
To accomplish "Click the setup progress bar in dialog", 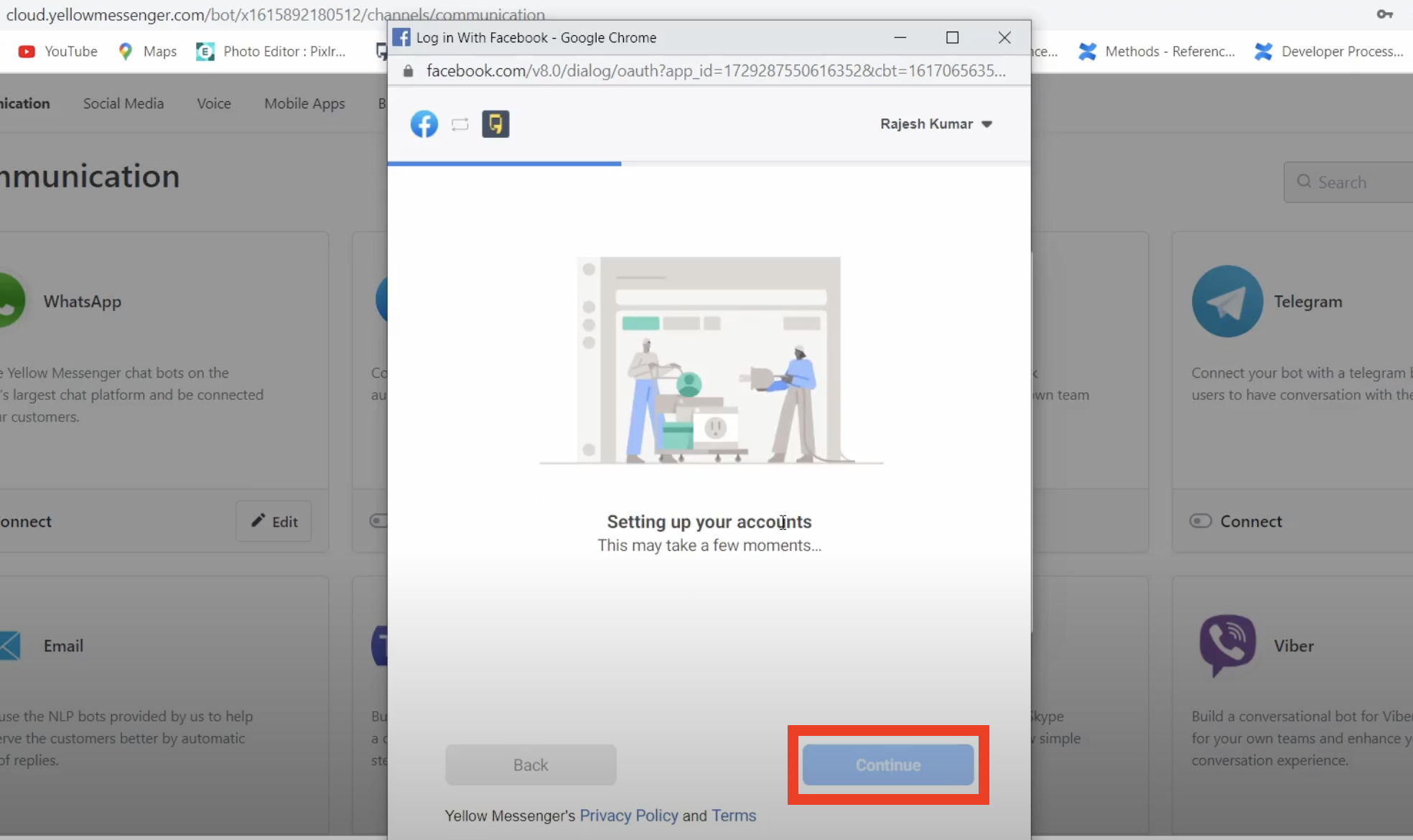I will point(709,164).
